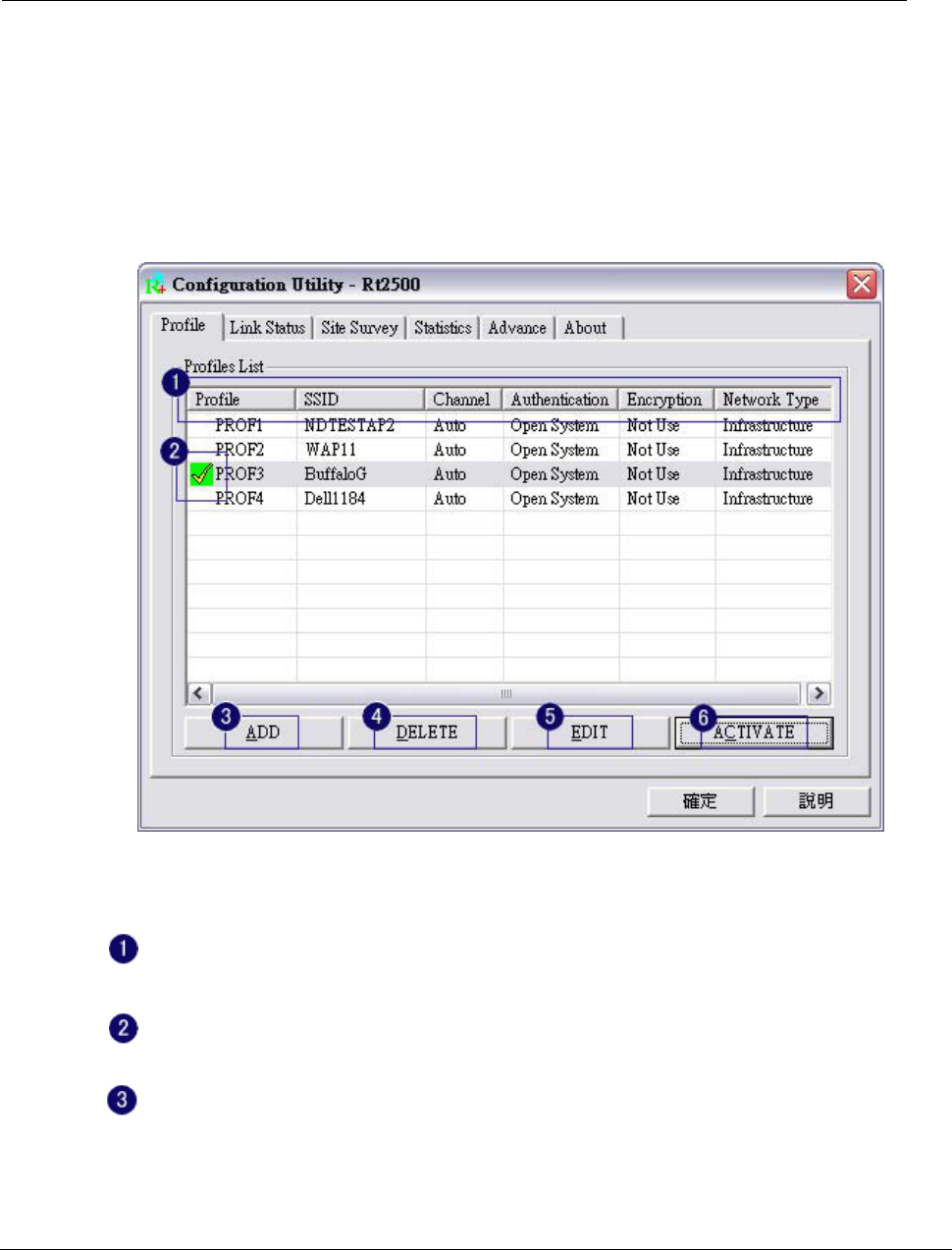The width and height of the screenshot is (952, 1250).
Task: Select the PROF3 profile row
Action: (509, 474)
